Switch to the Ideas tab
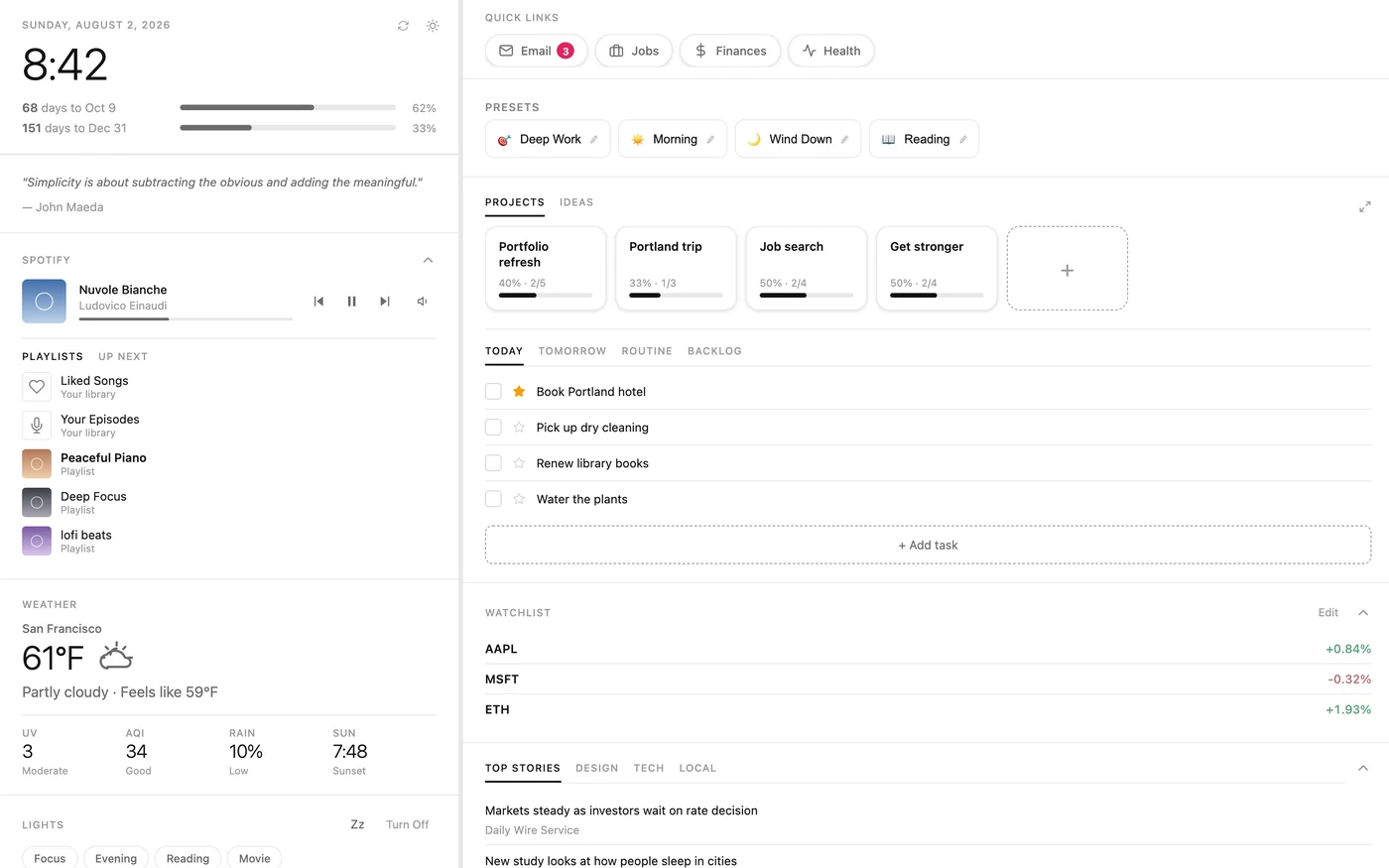 click(x=576, y=202)
